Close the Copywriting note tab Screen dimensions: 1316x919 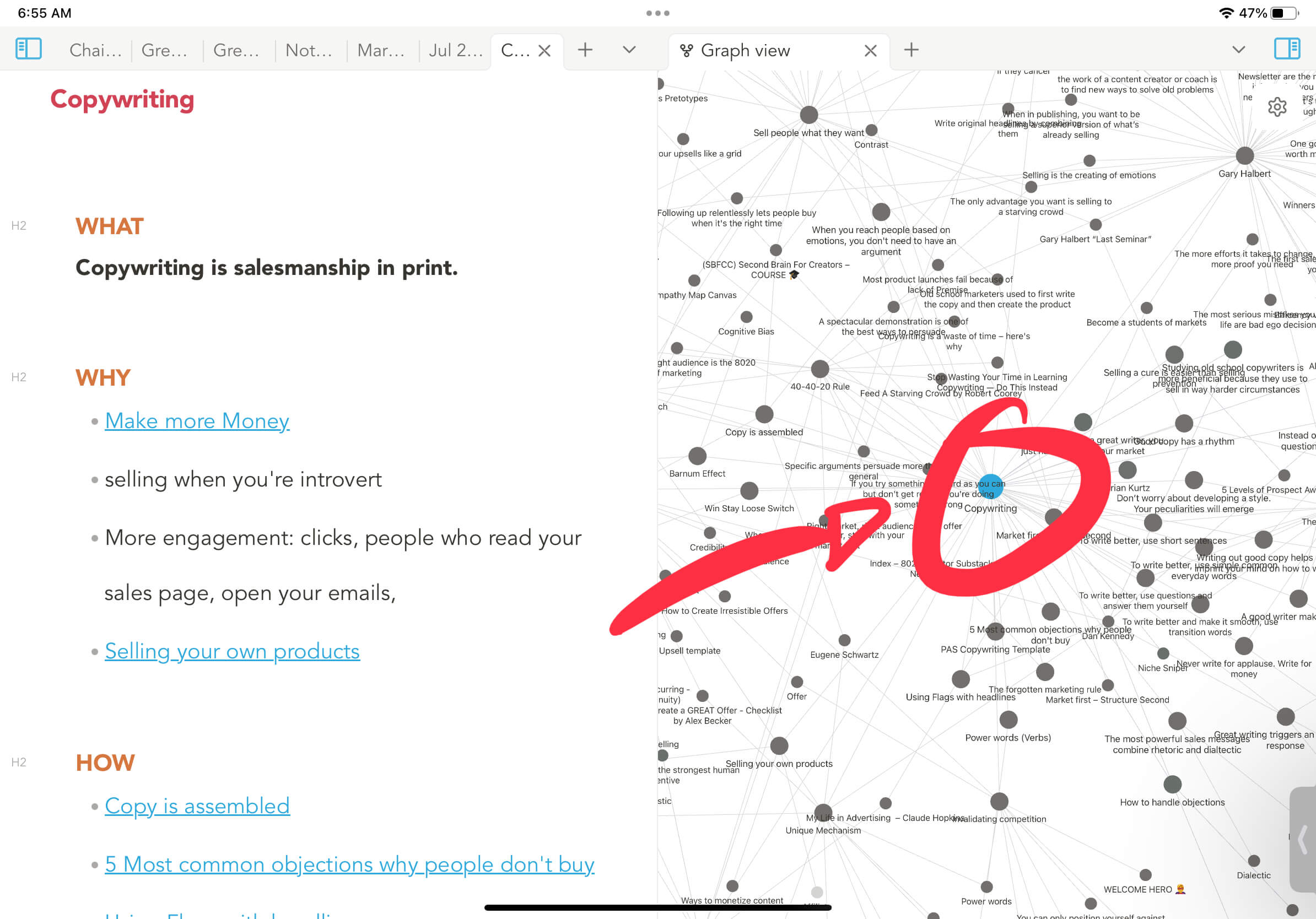point(544,51)
